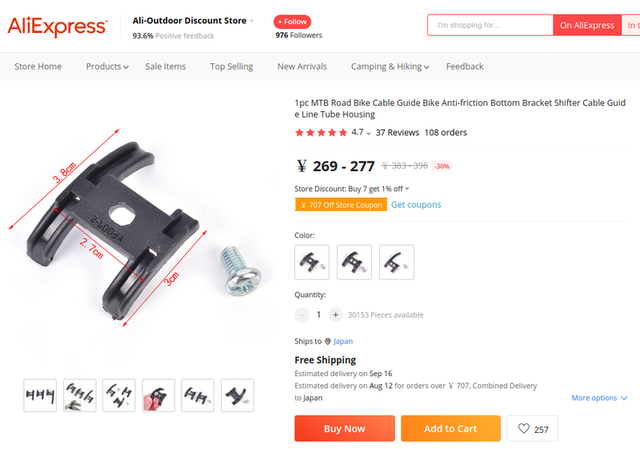Click the Get coupons link
This screenshot has height=449, width=640.
click(416, 204)
